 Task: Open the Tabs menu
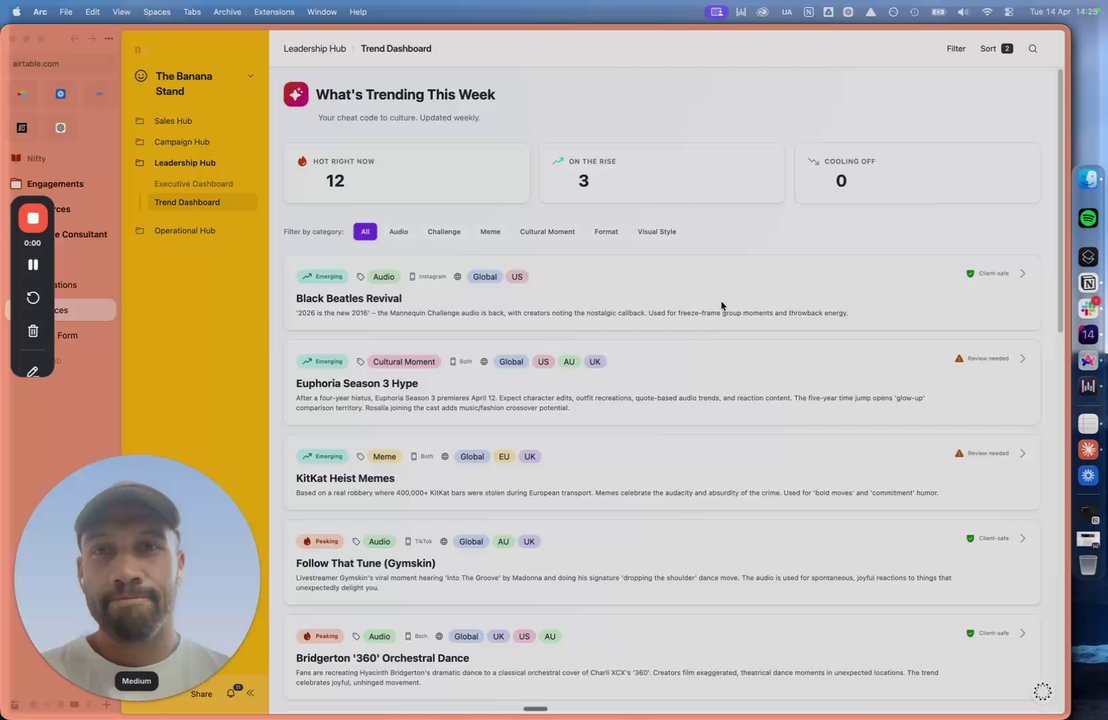click(191, 12)
